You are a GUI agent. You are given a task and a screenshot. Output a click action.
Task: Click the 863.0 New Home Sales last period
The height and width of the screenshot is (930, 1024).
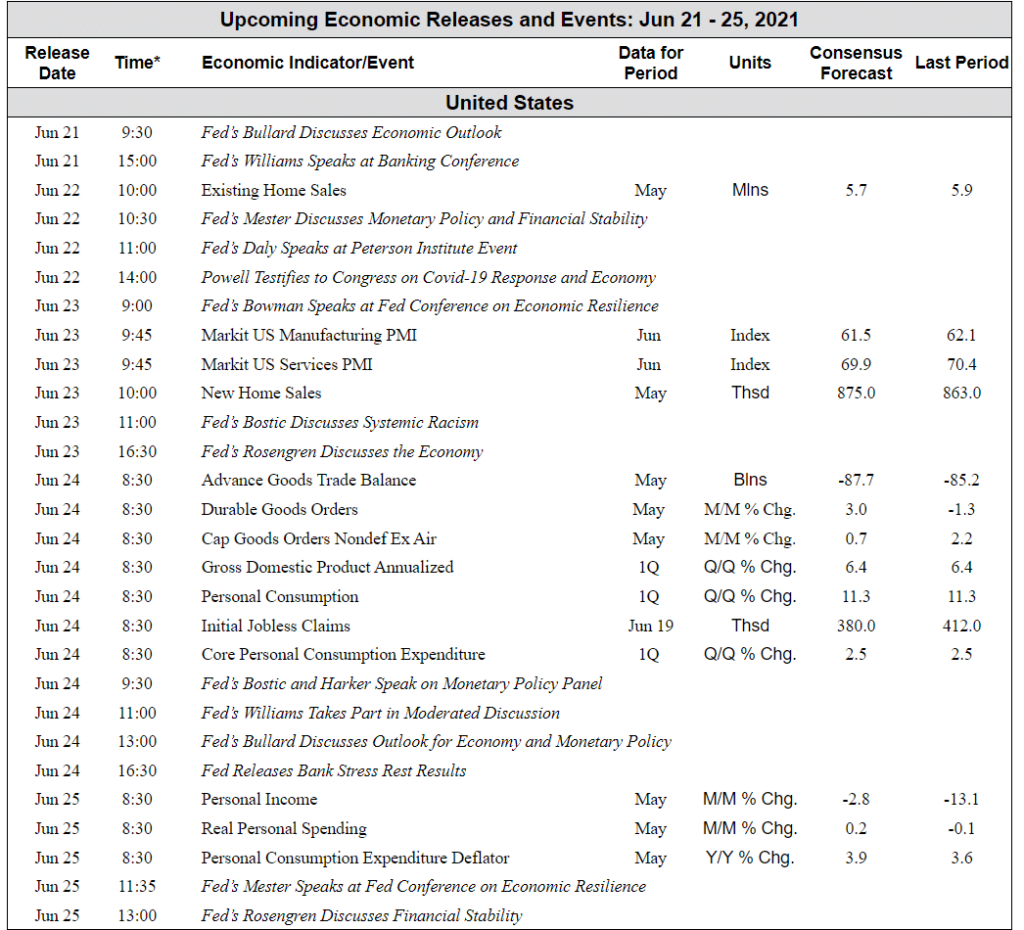(x=961, y=393)
